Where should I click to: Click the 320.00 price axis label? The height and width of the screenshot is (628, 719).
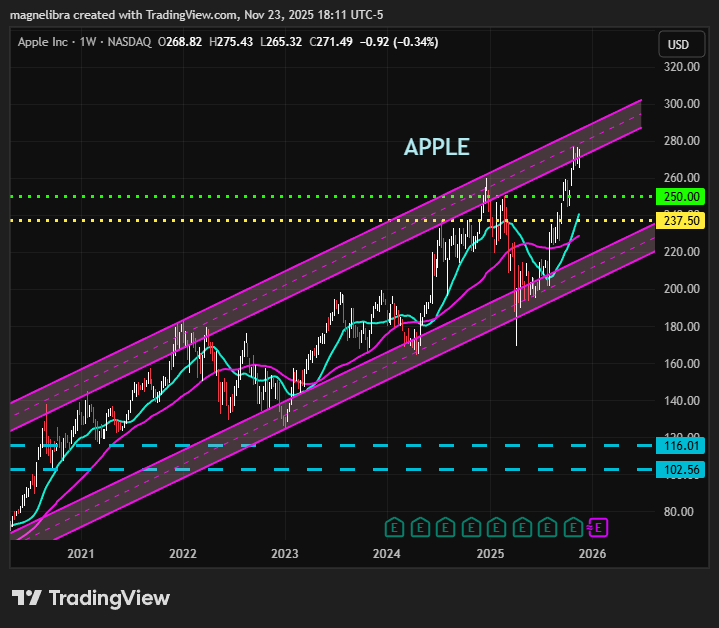(682, 67)
